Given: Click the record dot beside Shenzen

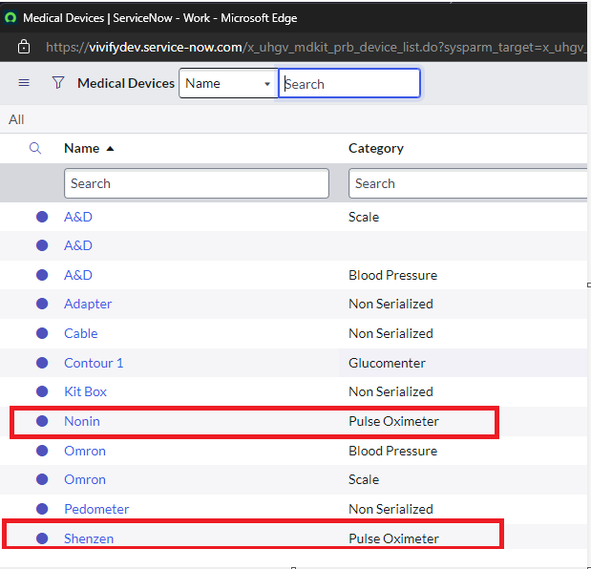Looking at the screenshot, I should [x=42, y=538].
